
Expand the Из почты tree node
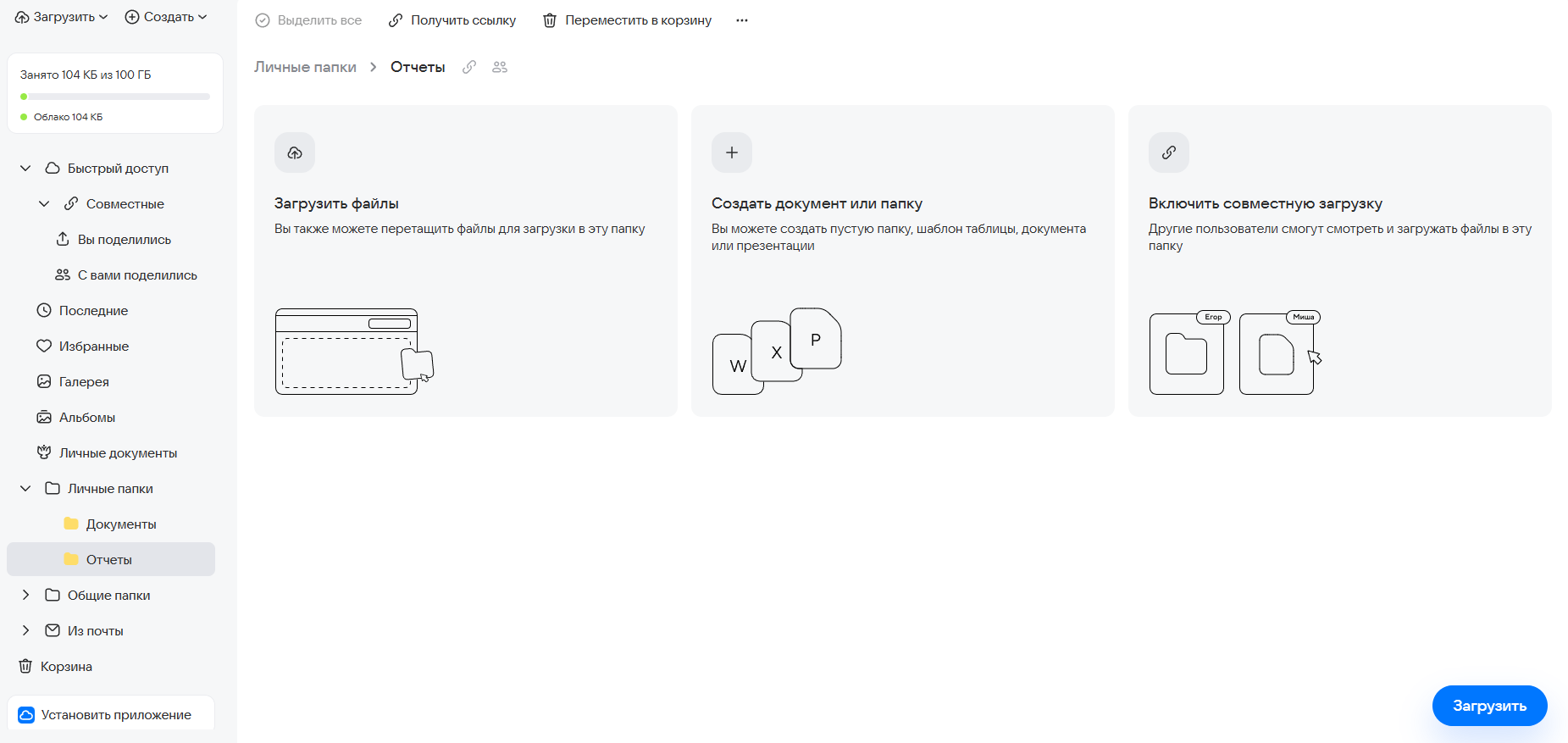tap(25, 631)
